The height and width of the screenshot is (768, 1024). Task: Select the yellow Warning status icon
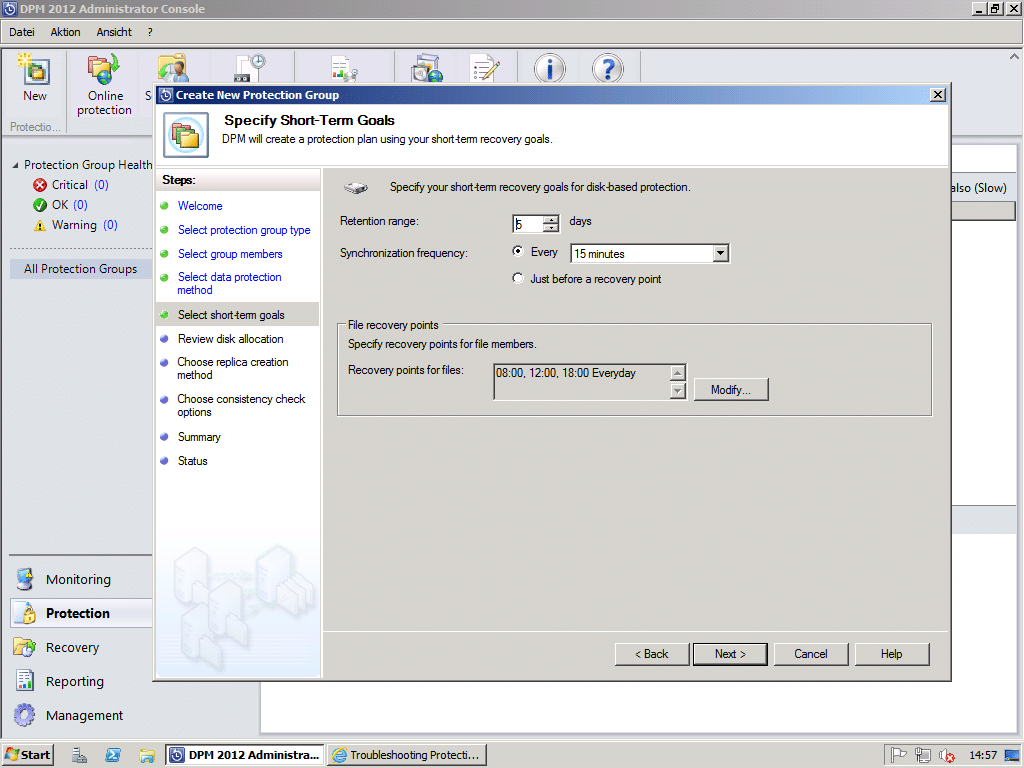40,225
